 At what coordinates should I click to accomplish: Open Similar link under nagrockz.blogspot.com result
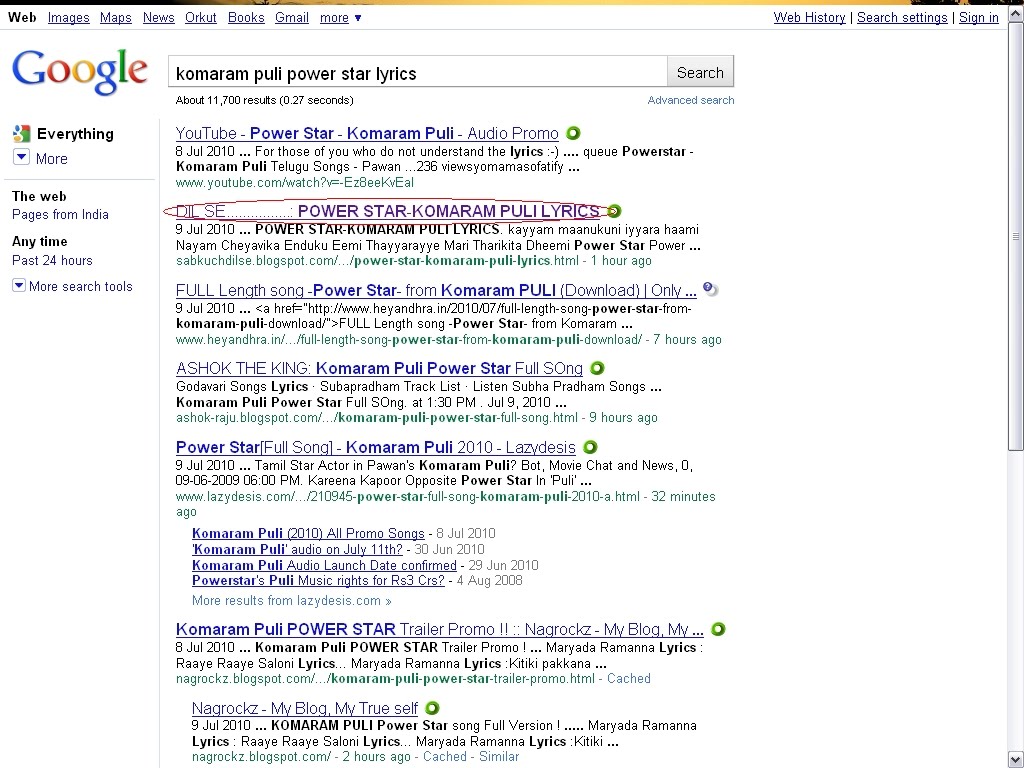(x=499, y=756)
